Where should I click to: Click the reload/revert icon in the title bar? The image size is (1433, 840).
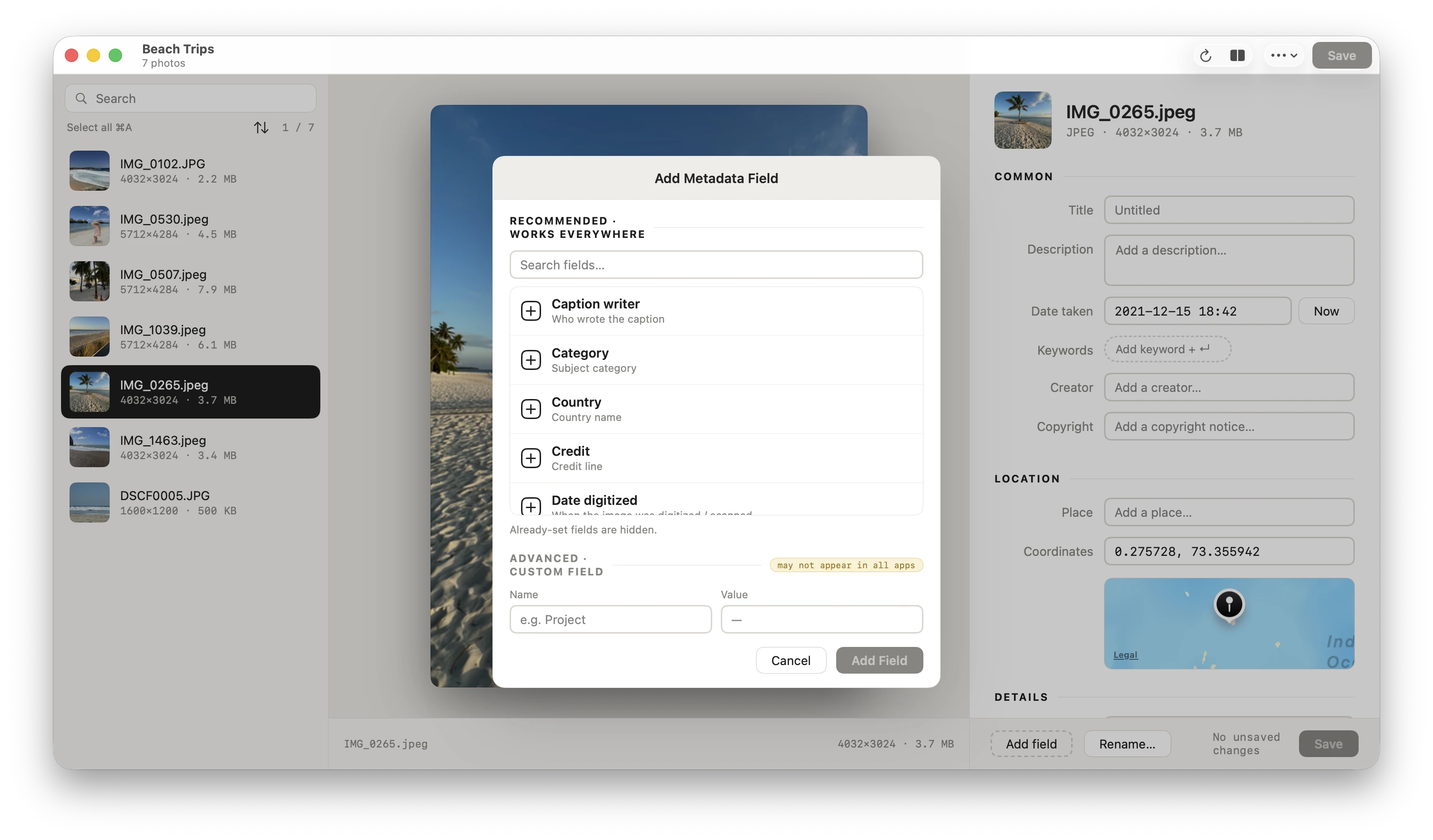[1205, 56]
